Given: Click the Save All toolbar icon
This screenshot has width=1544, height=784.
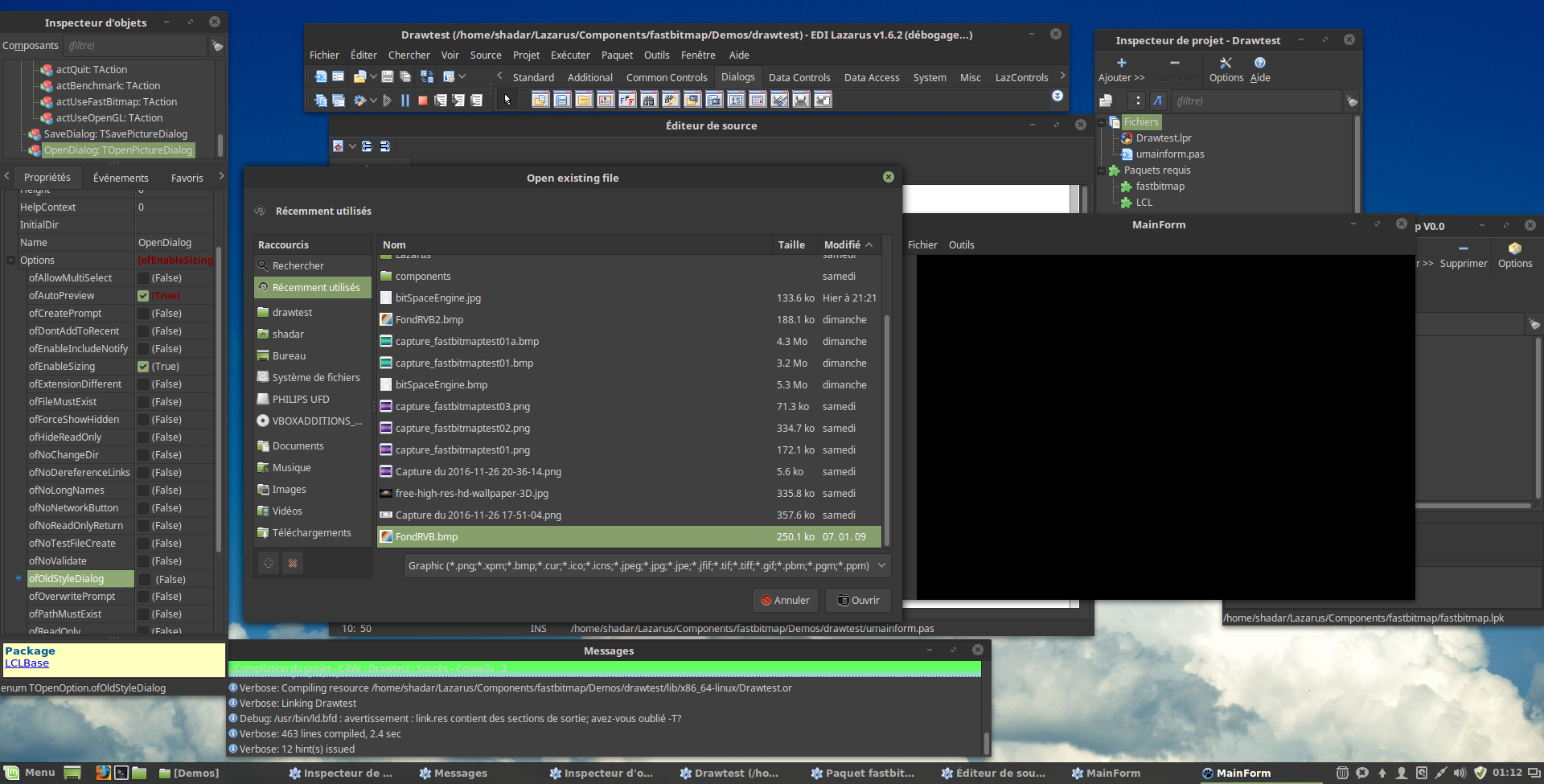Looking at the screenshot, I should pyautogui.click(x=405, y=76).
